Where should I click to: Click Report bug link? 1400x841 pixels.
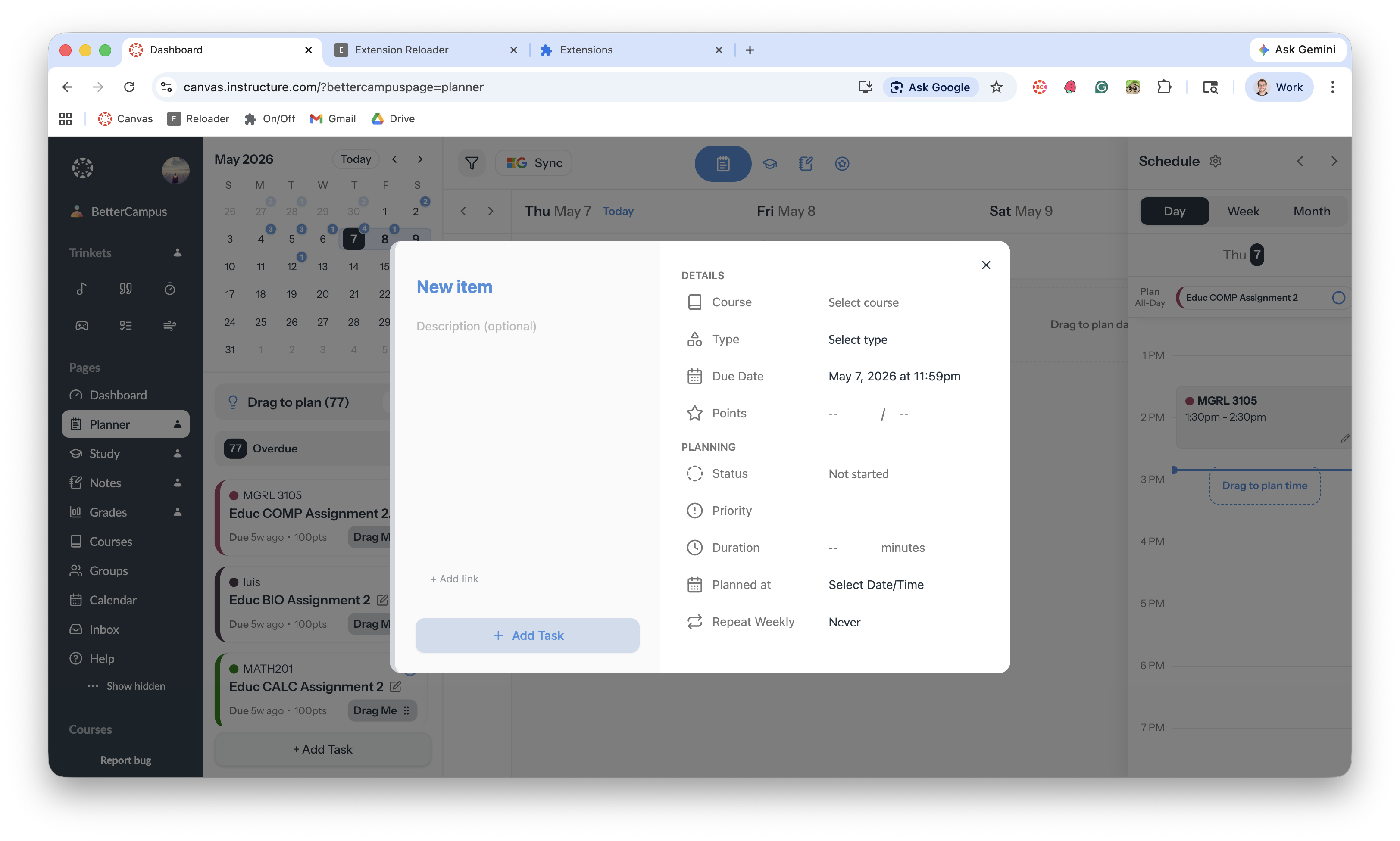pos(125,760)
